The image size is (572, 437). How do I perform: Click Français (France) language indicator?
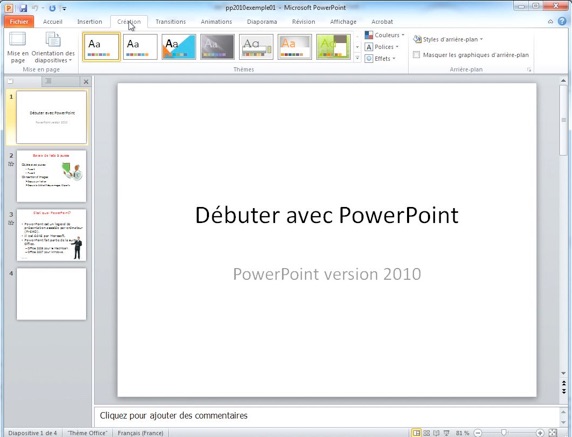(140, 433)
